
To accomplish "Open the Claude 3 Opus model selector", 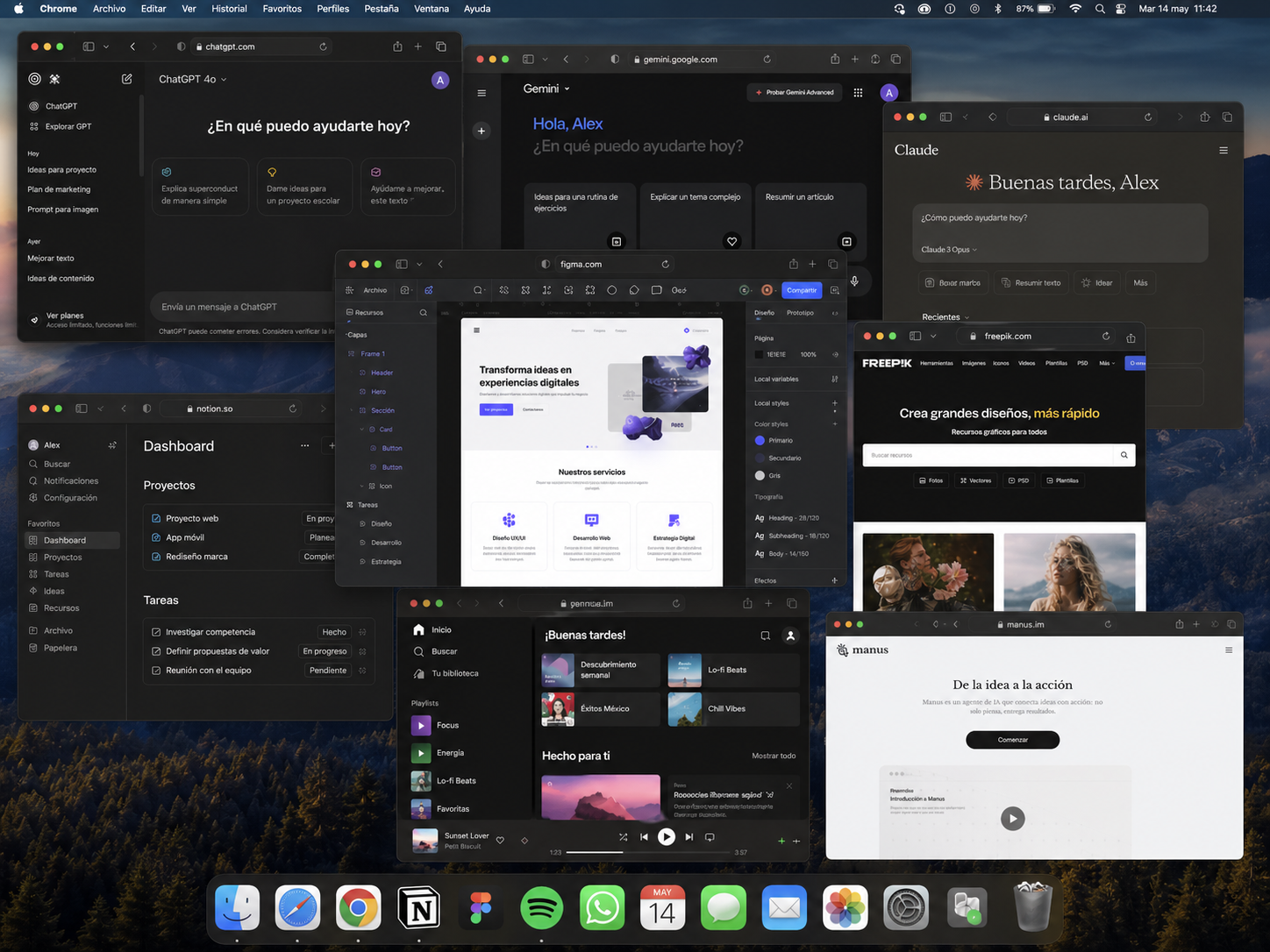I will coord(949,250).
